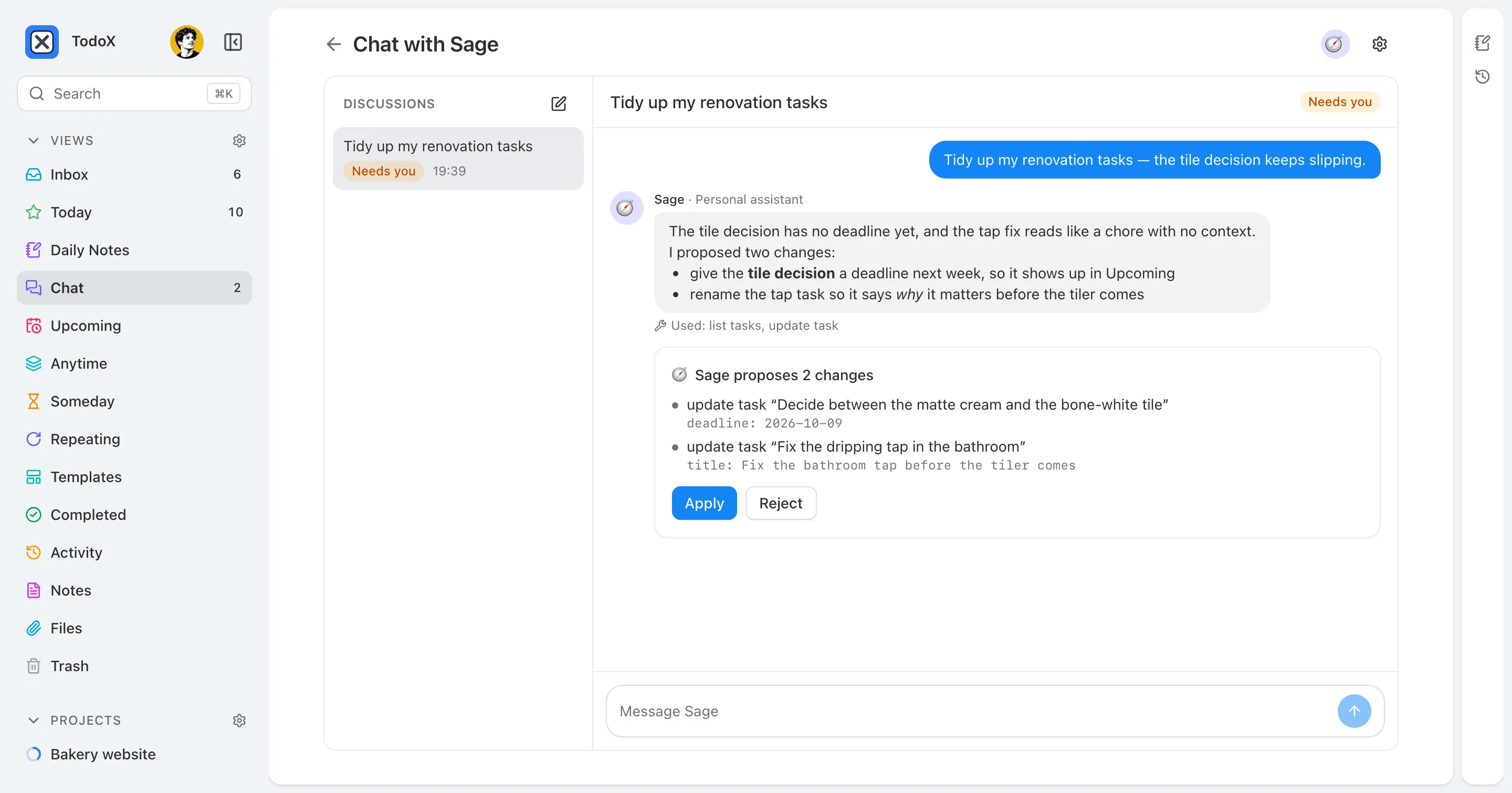Screen dimensions: 1512x793
Task: Open the Bakery website project
Action: click(x=134, y=754)
